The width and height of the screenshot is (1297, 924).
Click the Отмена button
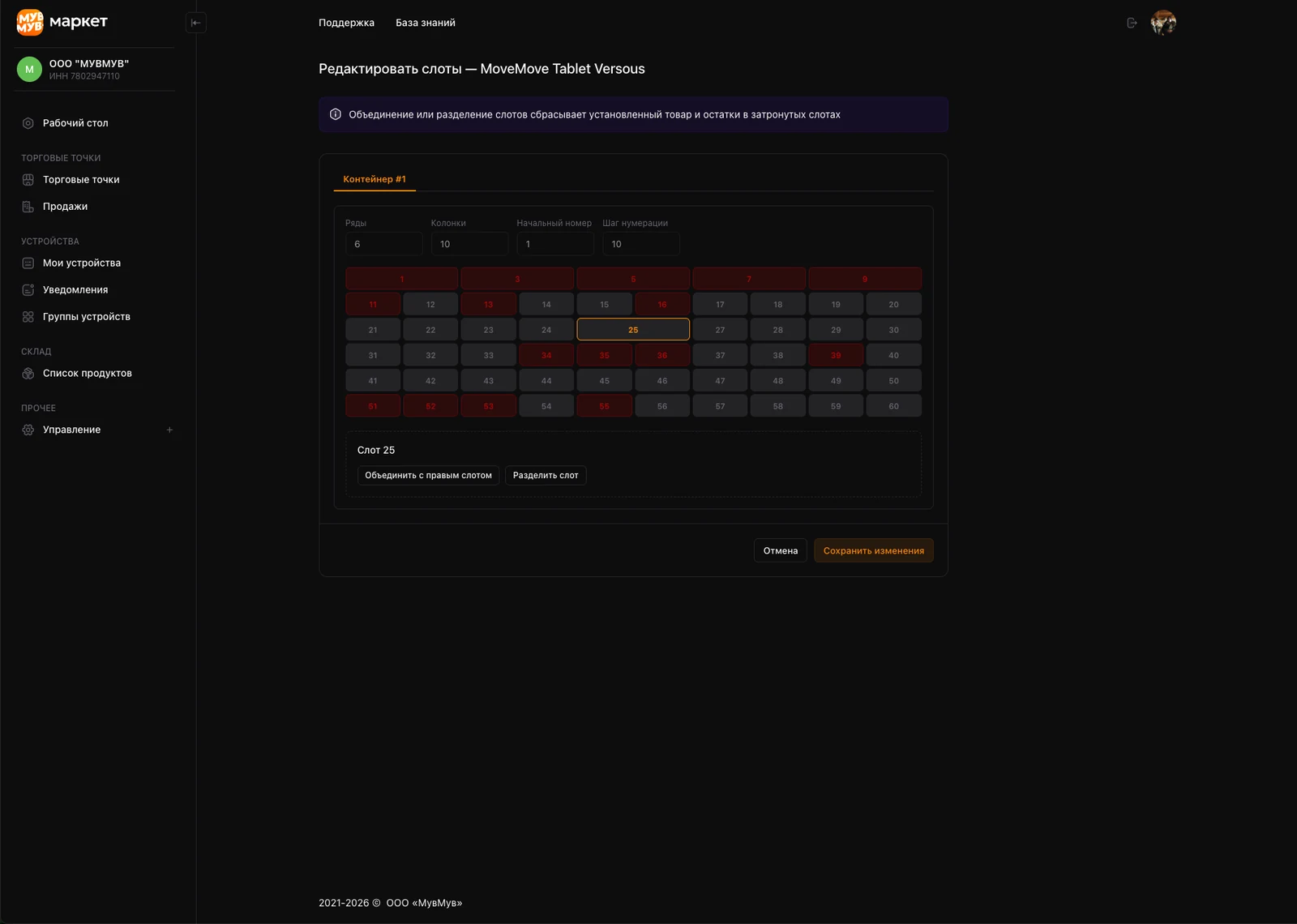pyautogui.click(x=781, y=551)
